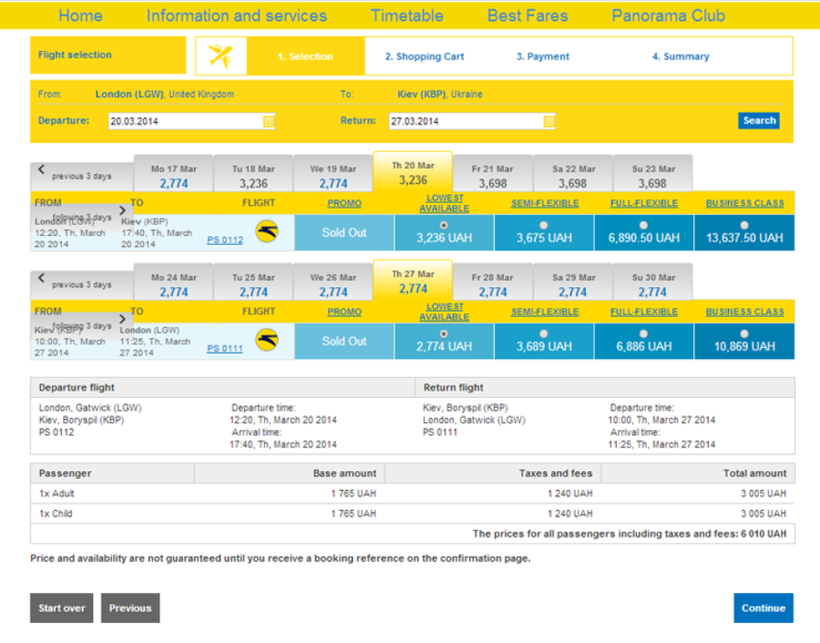Choose Mo 24 Mar return date tab
This screenshot has width=820, height=643.
[x=174, y=283]
